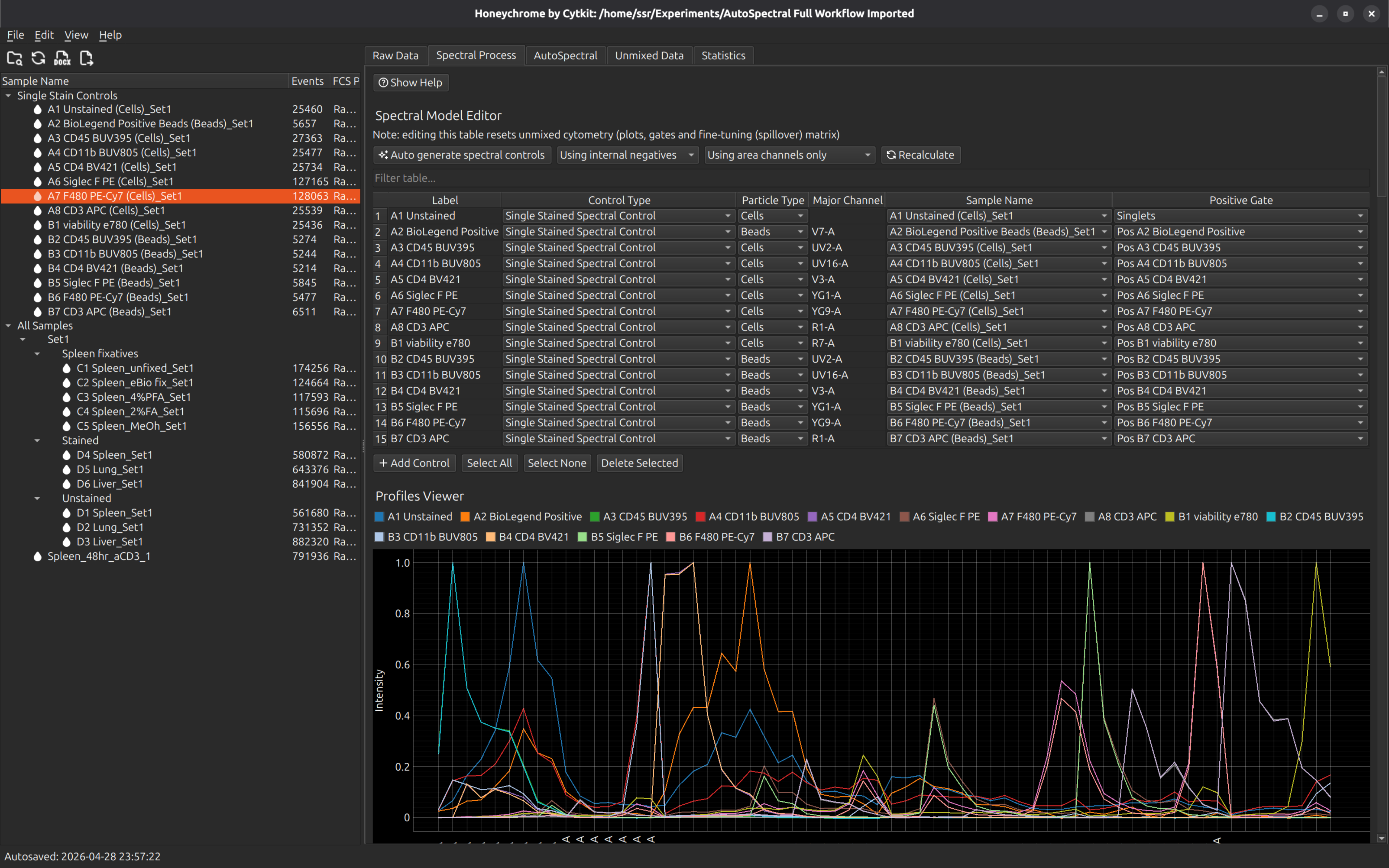Click the Delete Selected button
This screenshot has width=1389, height=868.
point(640,463)
